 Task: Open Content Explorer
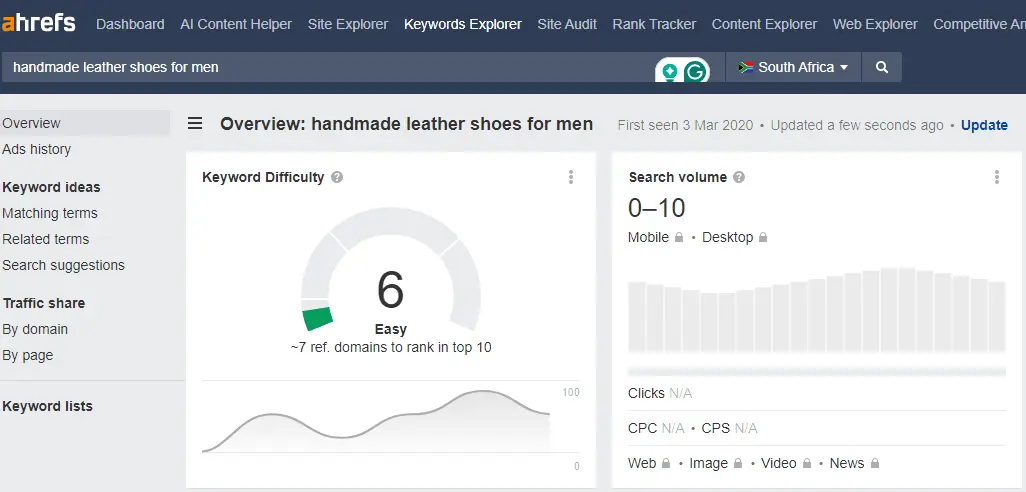click(764, 24)
